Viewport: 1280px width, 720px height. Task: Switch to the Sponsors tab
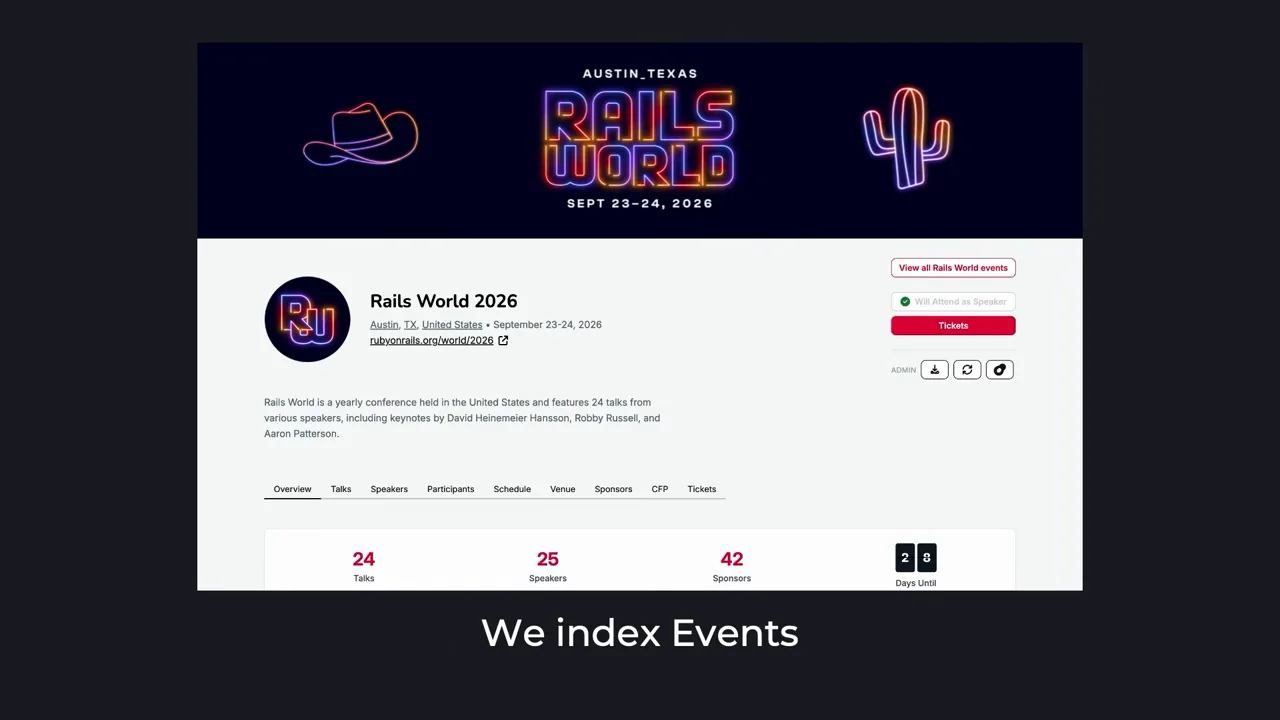point(613,489)
